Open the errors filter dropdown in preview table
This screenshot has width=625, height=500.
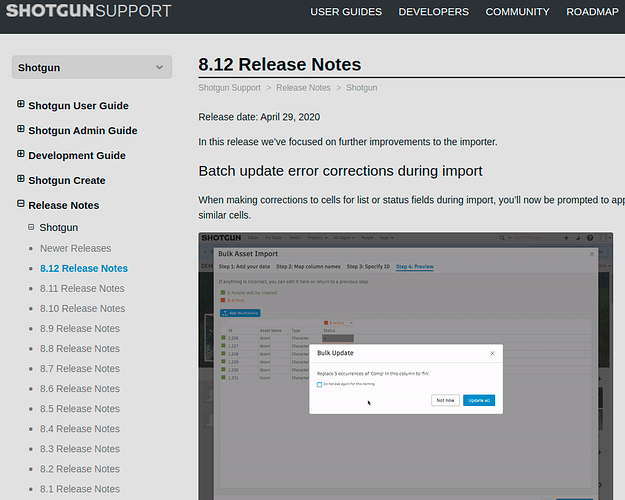tap(351, 323)
